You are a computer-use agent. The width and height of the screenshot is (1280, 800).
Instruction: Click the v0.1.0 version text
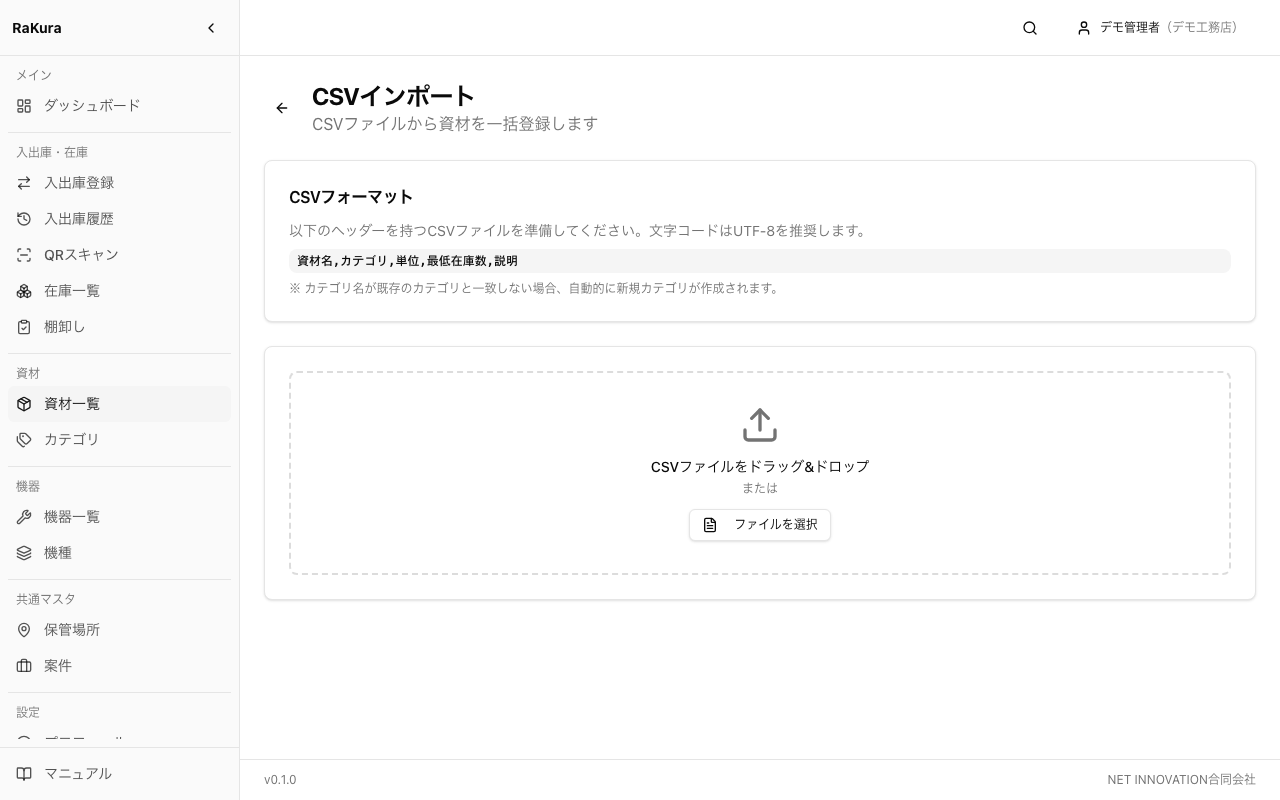[x=280, y=780]
